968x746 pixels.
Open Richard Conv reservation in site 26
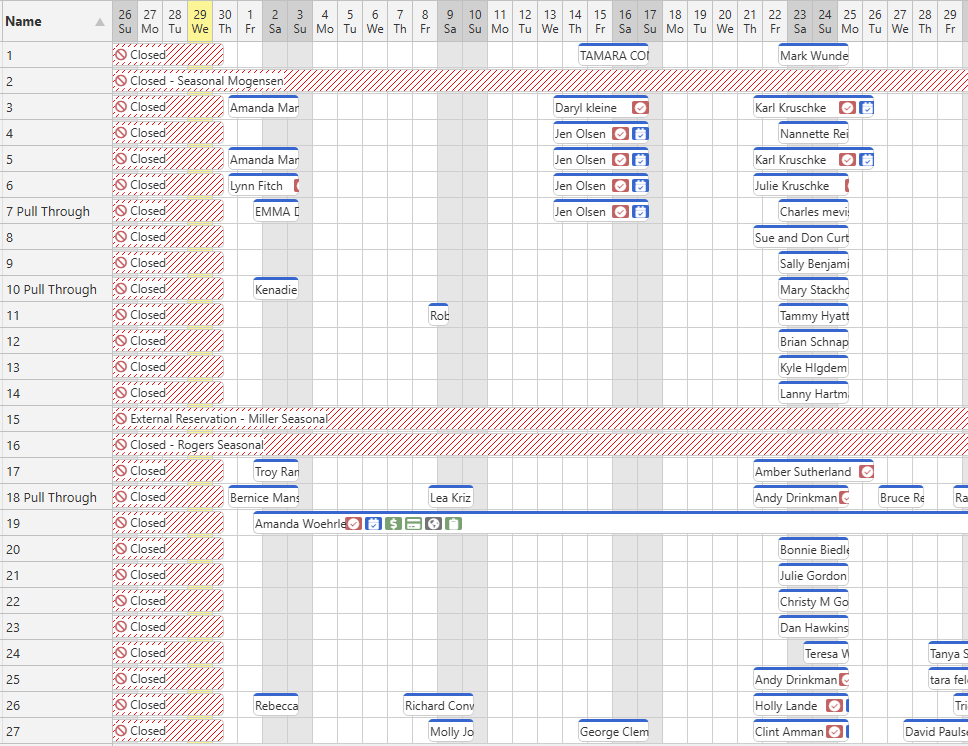coord(438,705)
